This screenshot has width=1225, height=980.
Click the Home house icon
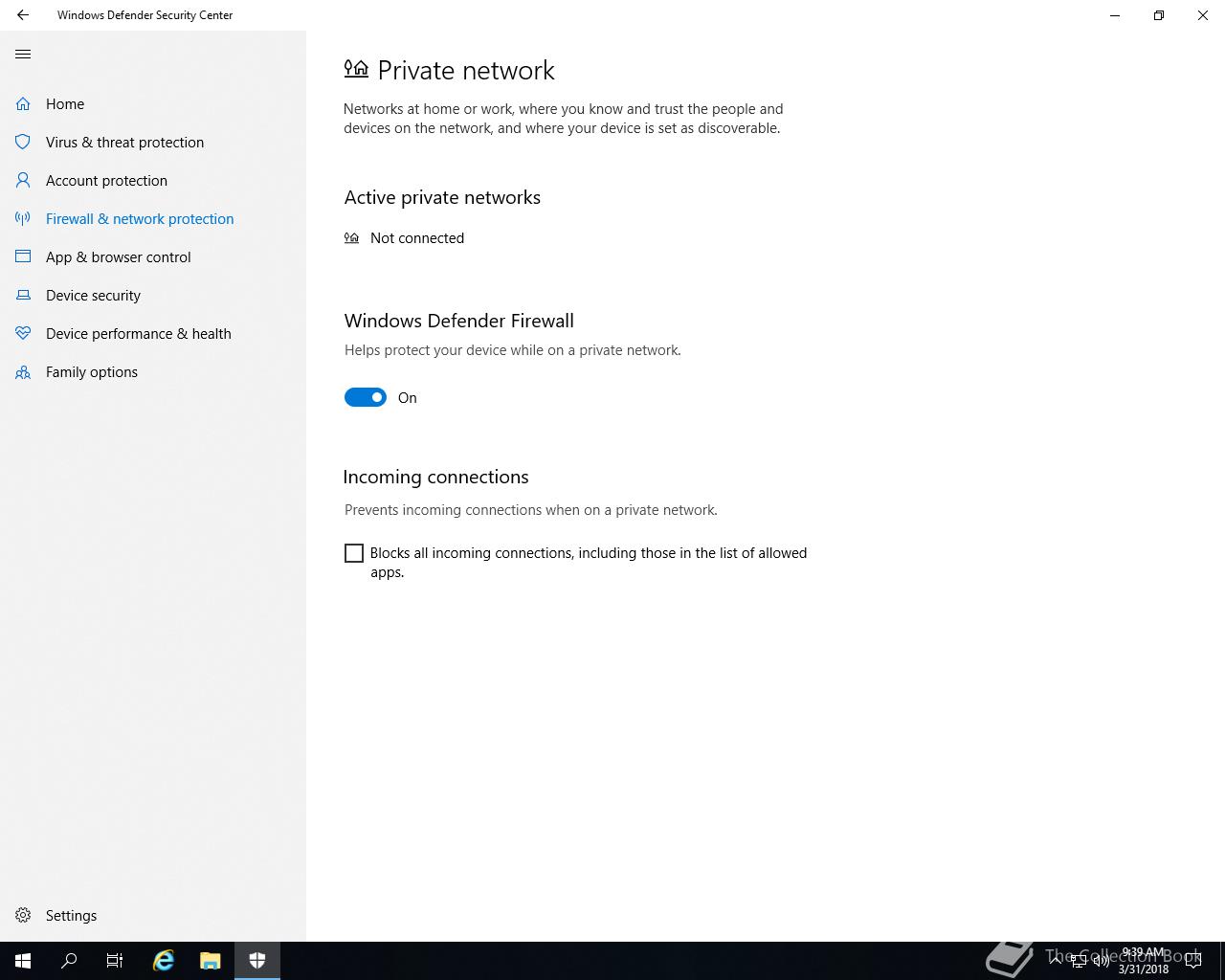click(x=23, y=103)
